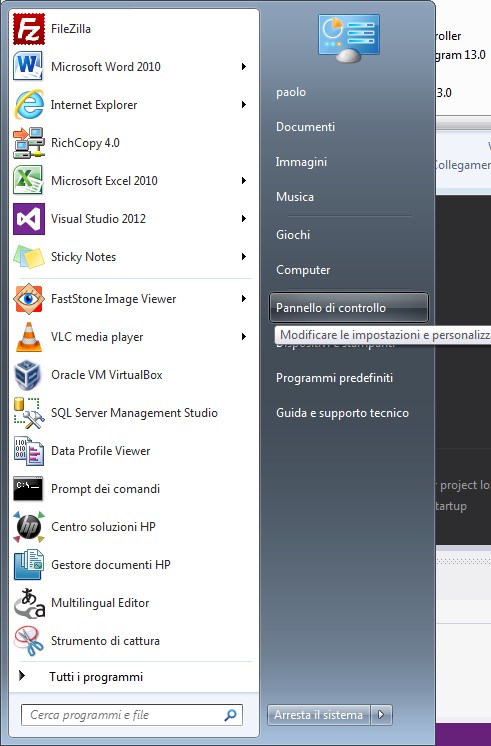Screen dimensions: 491x746
Task: Click the Multilingual Editor label
Action: coord(100,603)
